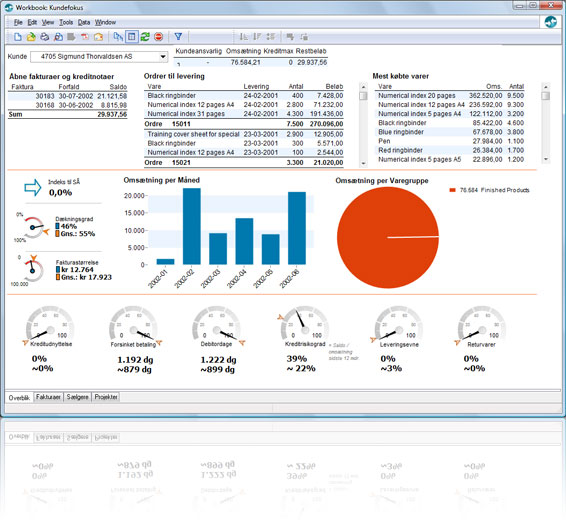The image size is (566, 520).
Task: Click the New document toolbar icon
Action: pos(18,37)
